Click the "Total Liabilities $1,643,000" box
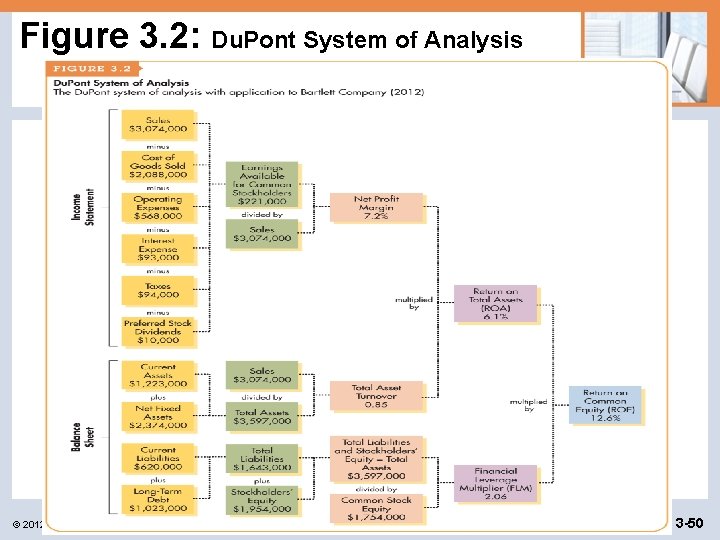 [x=262, y=459]
